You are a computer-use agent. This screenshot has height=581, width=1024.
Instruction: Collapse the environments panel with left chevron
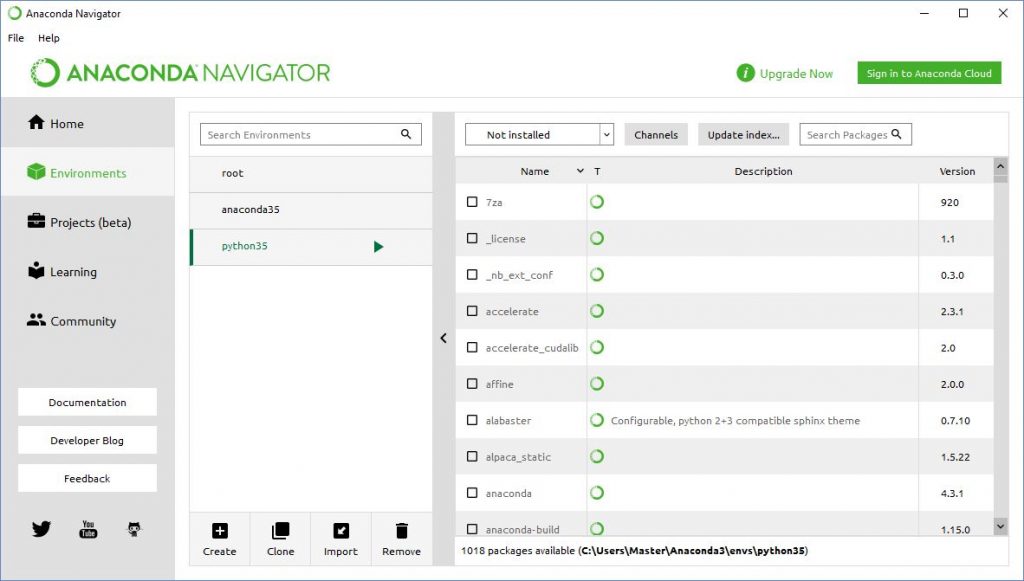pyautogui.click(x=444, y=338)
